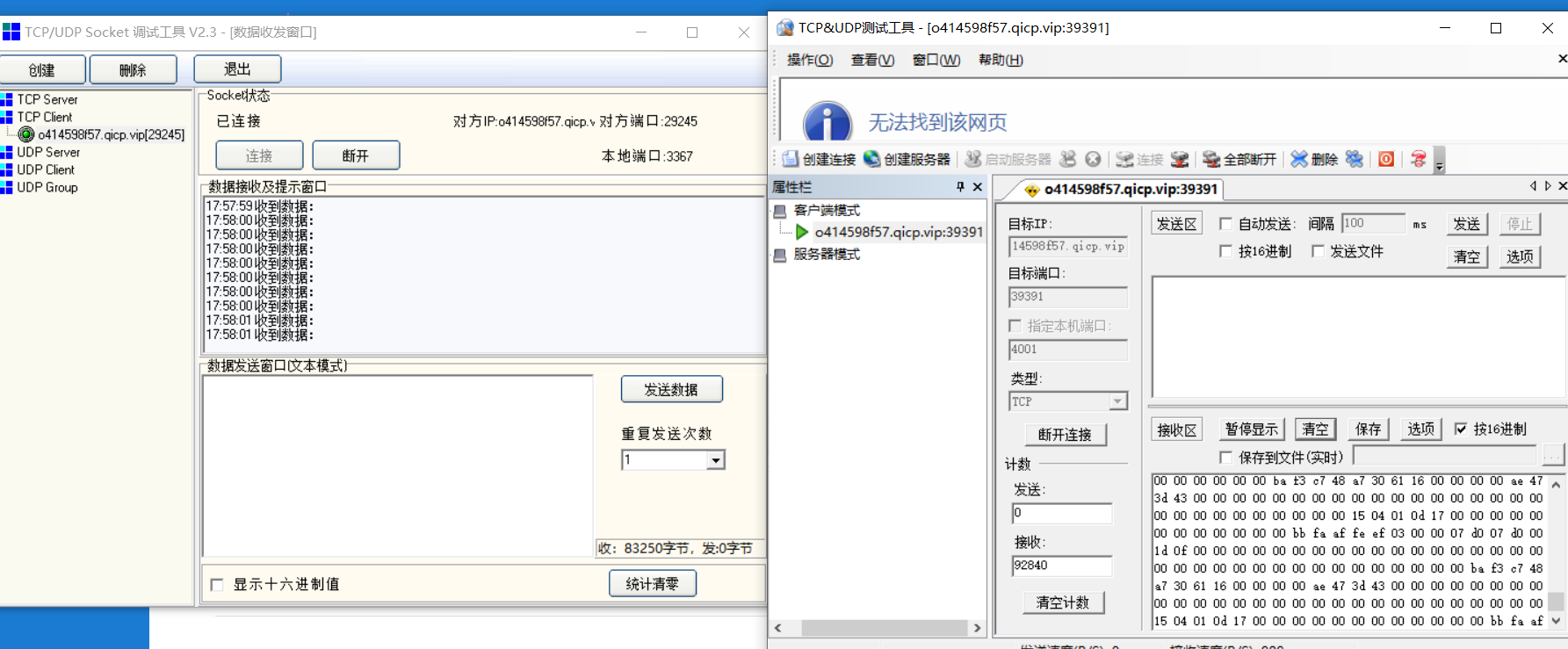Click the 断开 button under Socket状态
This screenshot has width=1568, height=649.
click(356, 155)
